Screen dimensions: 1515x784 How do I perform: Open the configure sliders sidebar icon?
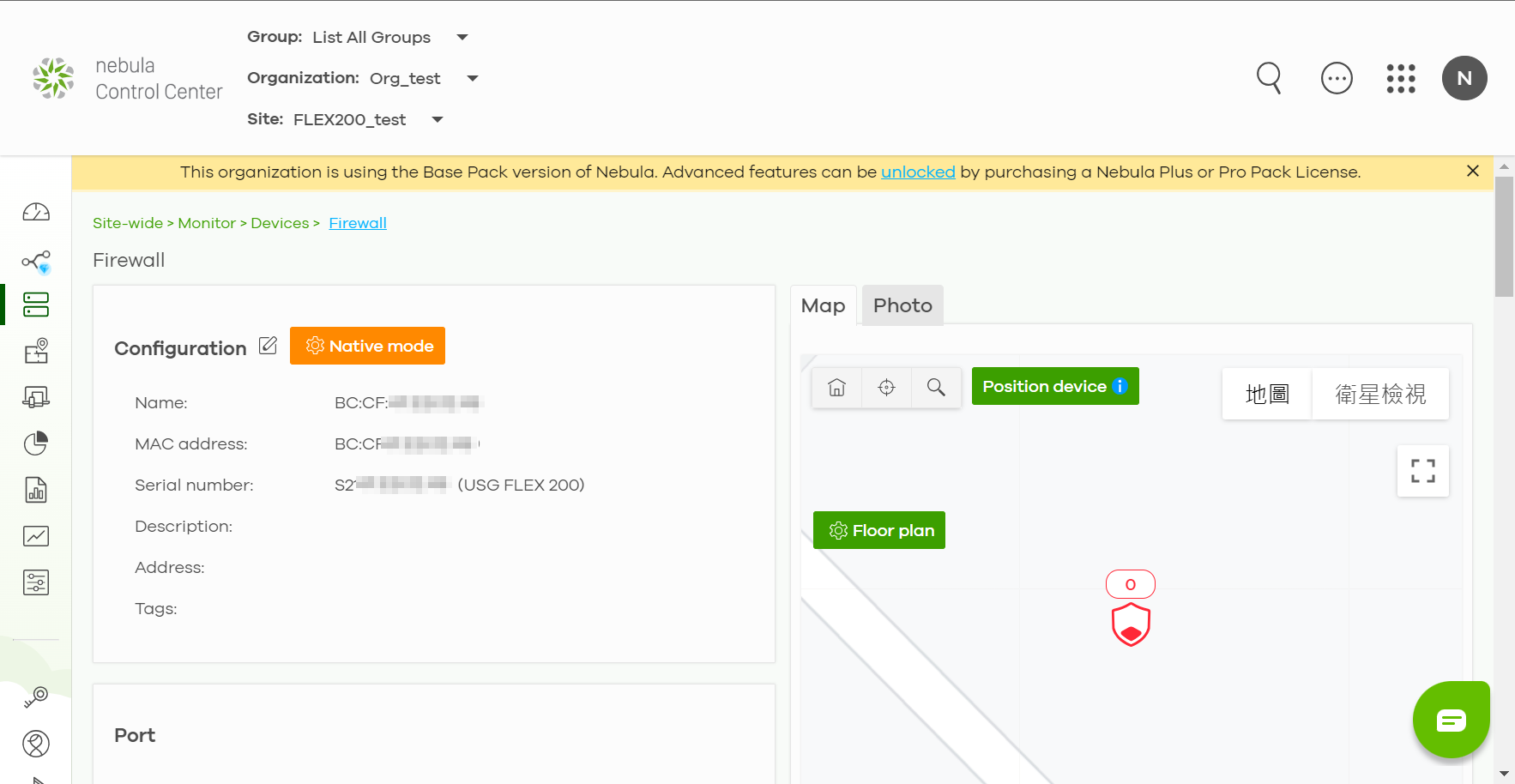pos(36,582)
